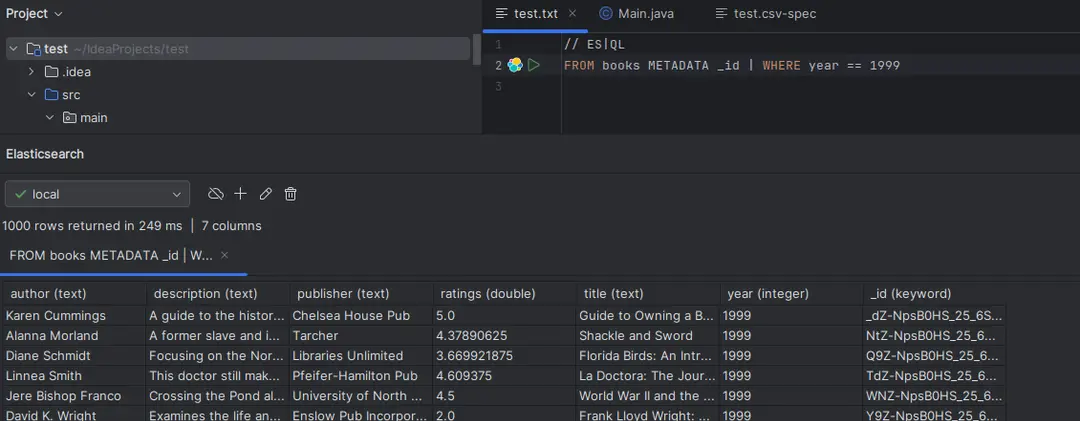Click the description (text) column header
1080x421 pixels.
pos(218,294)
